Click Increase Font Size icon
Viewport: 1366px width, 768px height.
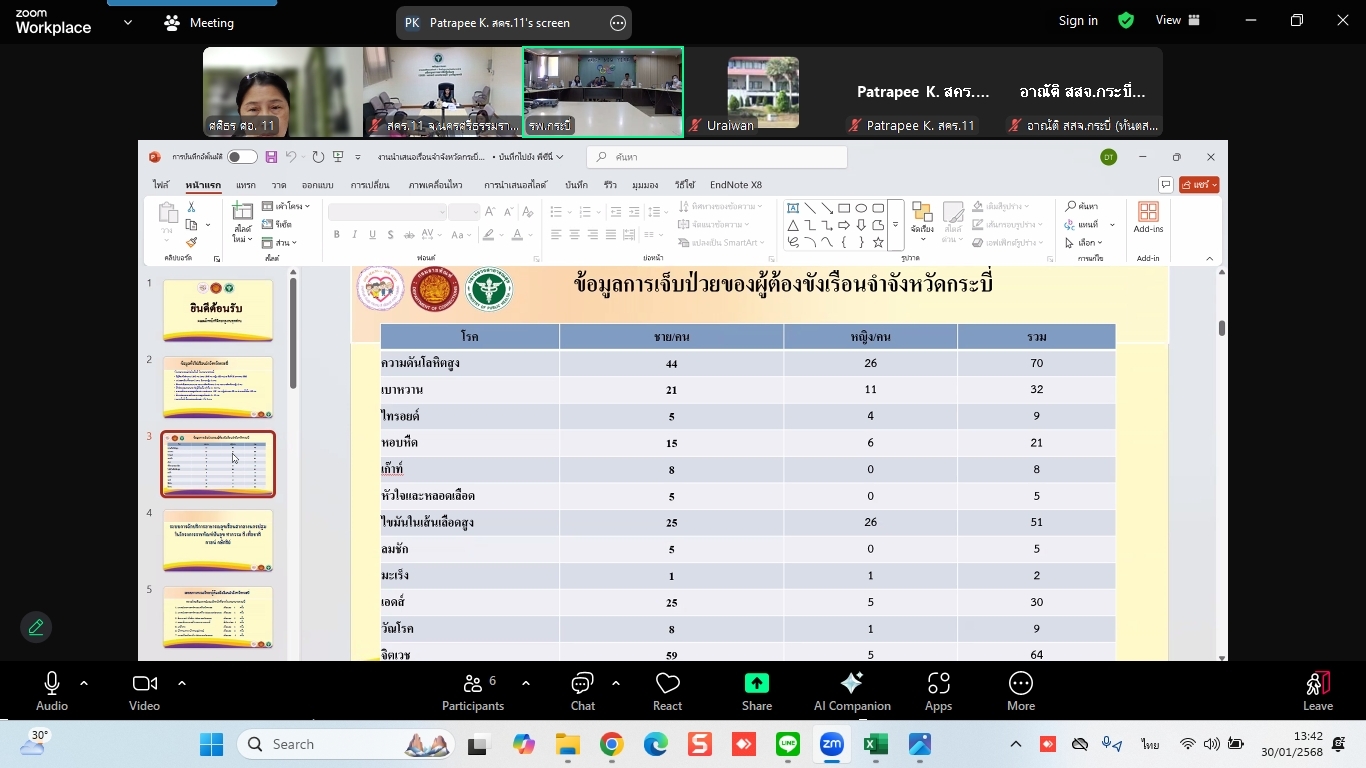point(490,212)
